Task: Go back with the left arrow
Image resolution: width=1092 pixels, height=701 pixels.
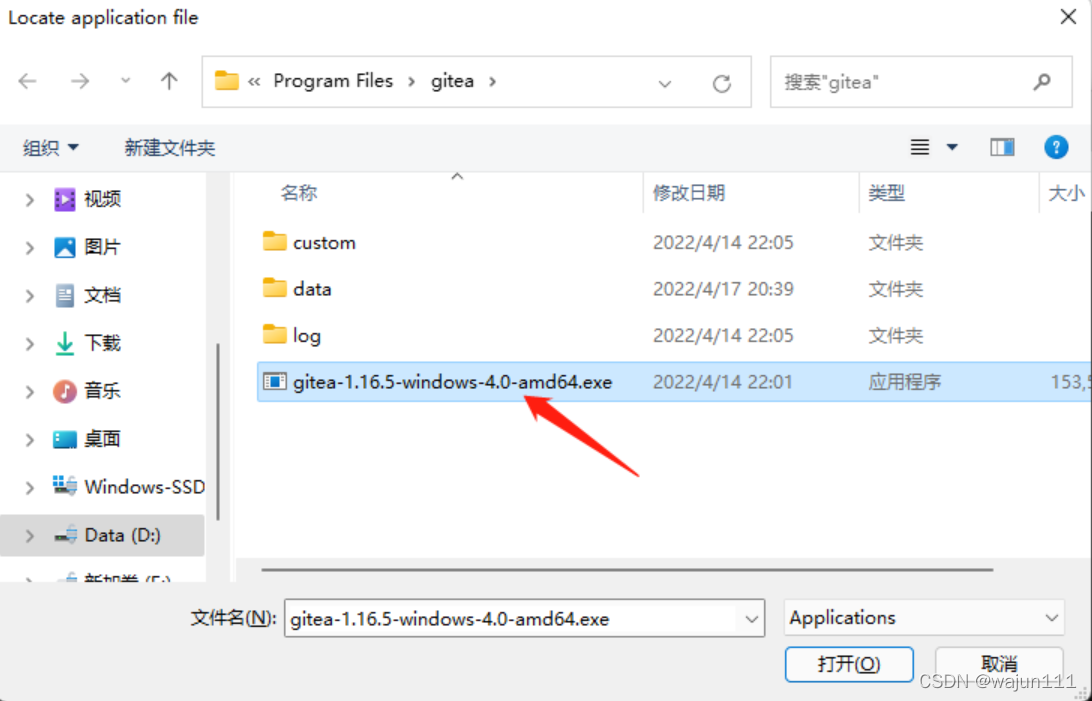Action: pyautogui.click(x=27, y=81)
